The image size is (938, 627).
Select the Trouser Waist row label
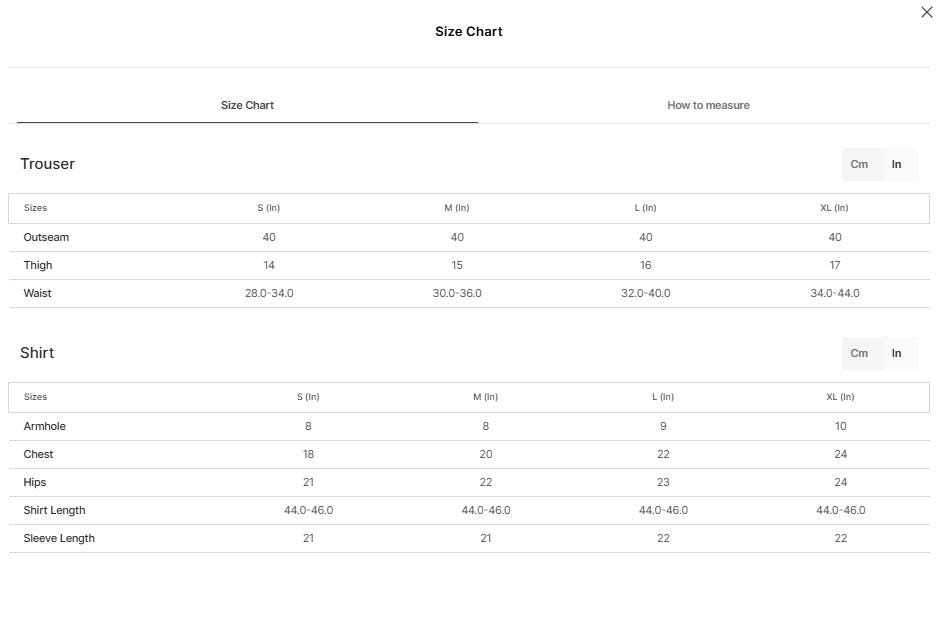[x=37, y=293]
